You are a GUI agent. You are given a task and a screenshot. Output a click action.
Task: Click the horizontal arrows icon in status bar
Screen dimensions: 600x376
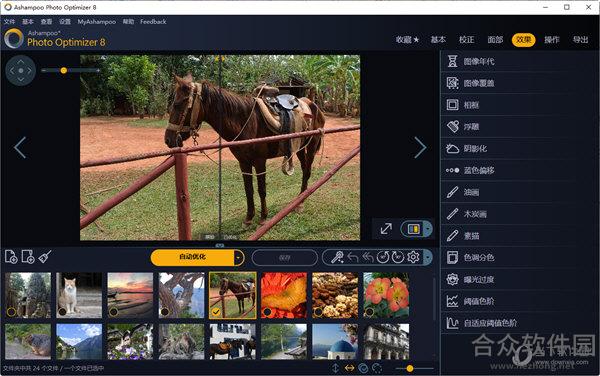[349, 368]
